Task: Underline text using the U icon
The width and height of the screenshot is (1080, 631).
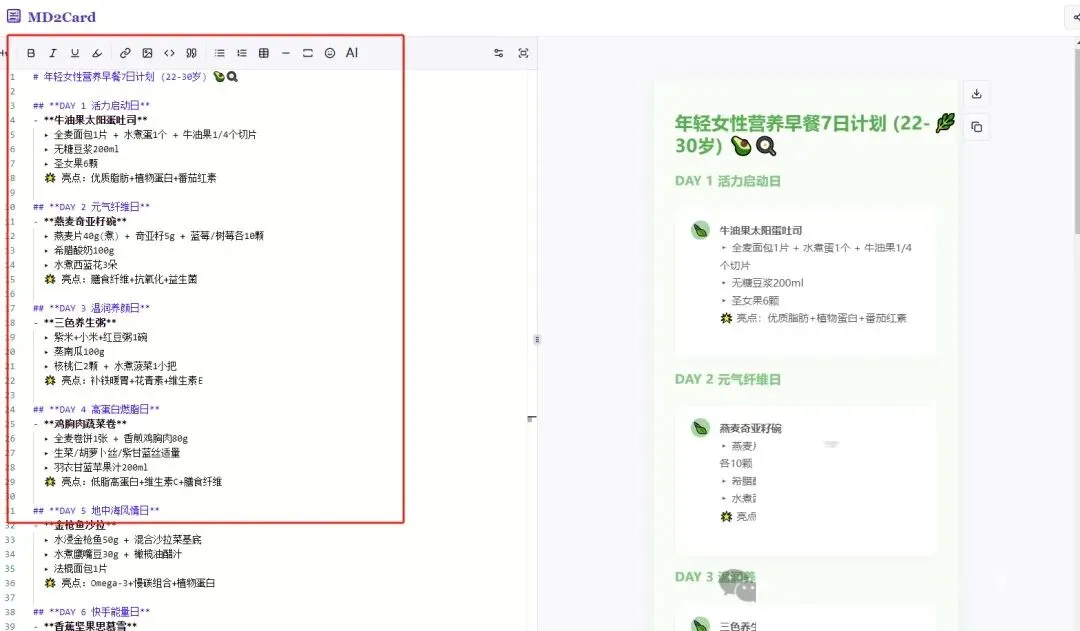Action: tap(75, 53)
